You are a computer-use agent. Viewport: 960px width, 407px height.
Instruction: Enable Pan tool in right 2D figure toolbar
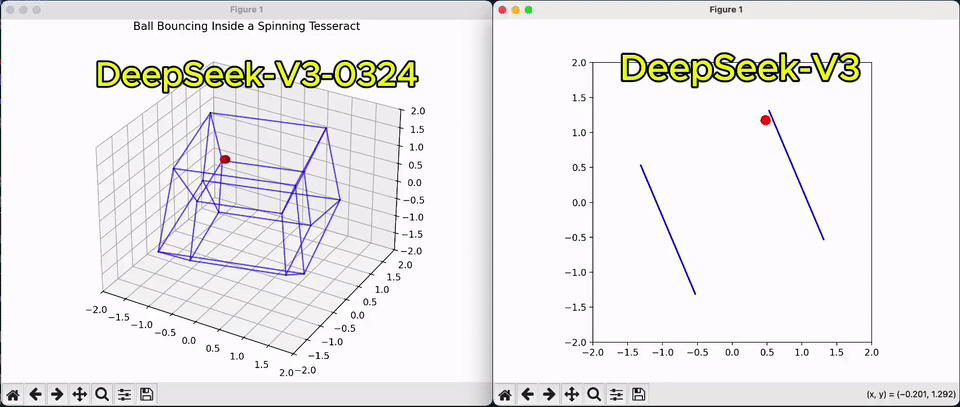coord(571,394)
